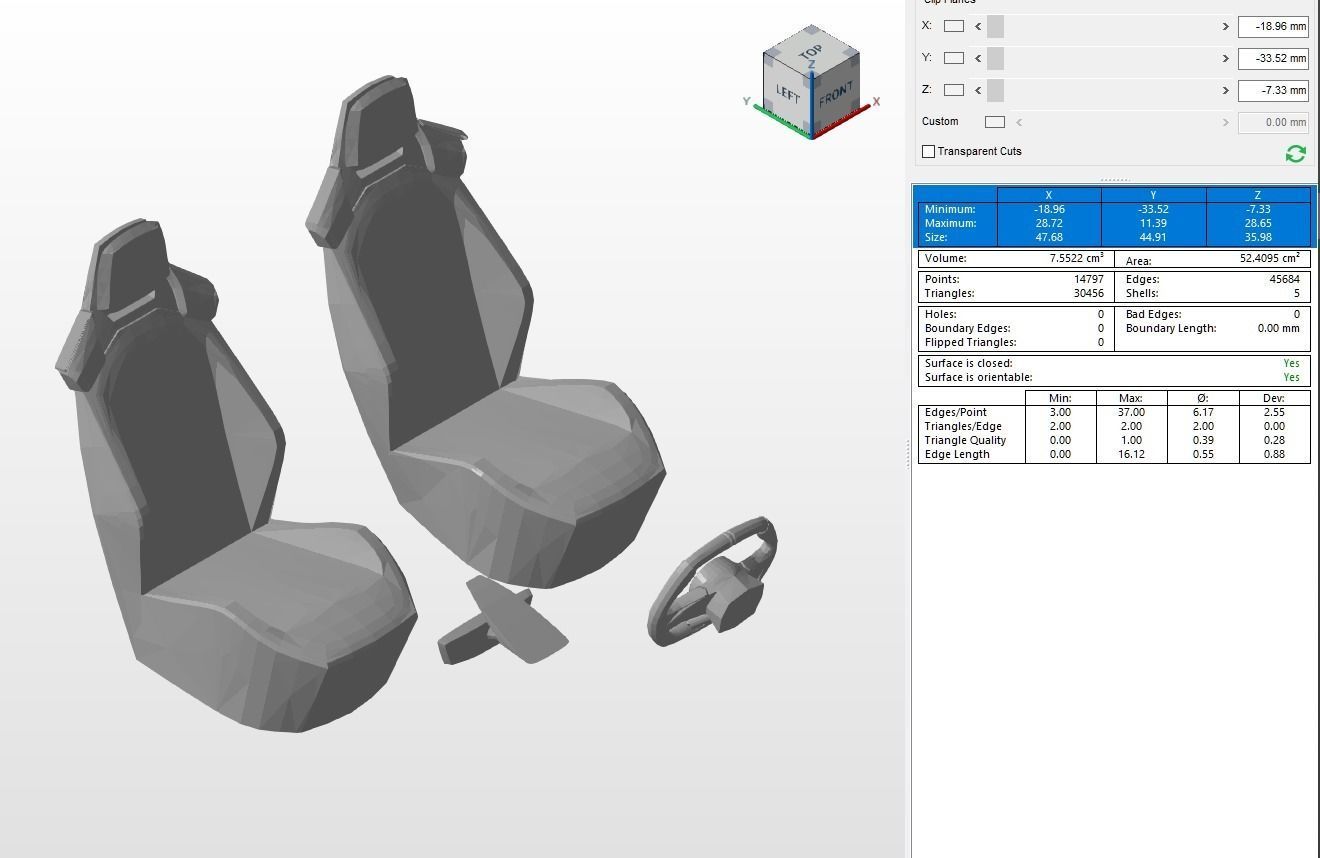Screen dimensions: 1320x858
Task: Click the Y clip plane right arrow
Action: click(1225, 59)
